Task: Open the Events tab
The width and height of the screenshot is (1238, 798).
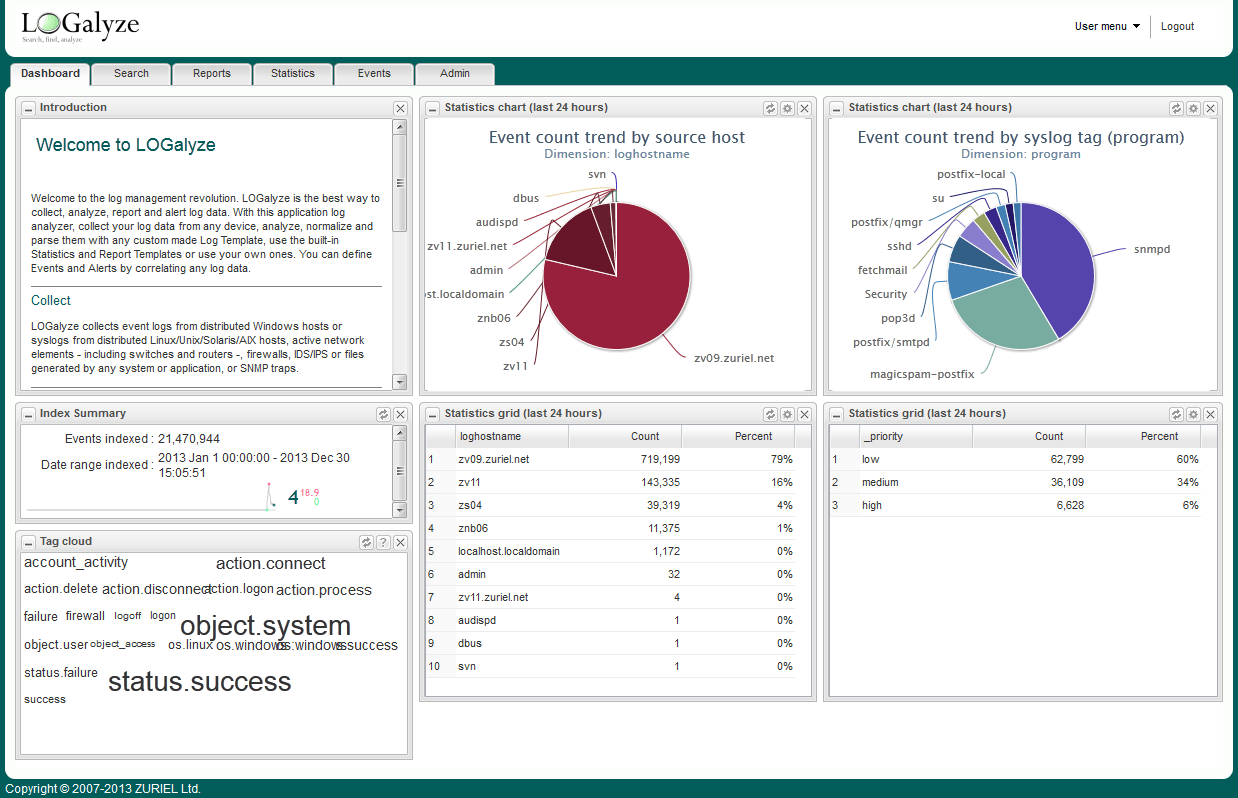Action: pyautogui.click(x=374, y=74)
